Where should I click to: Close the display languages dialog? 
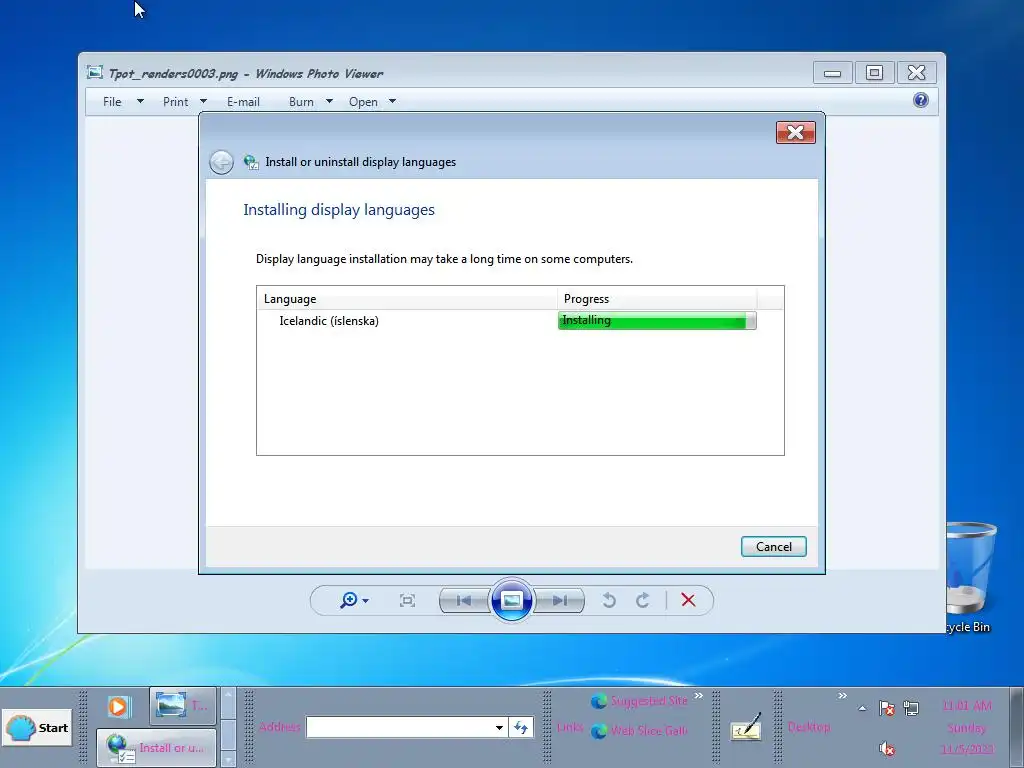tap(795, 133)
